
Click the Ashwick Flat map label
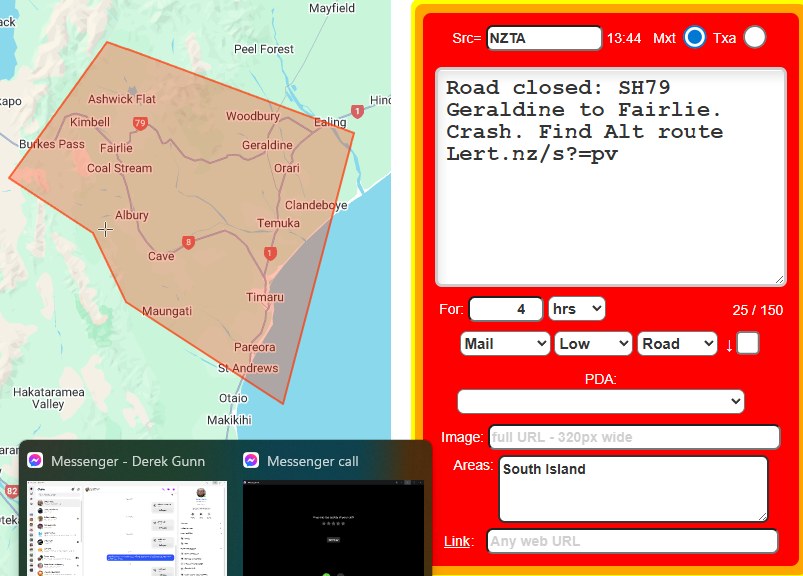122,99
